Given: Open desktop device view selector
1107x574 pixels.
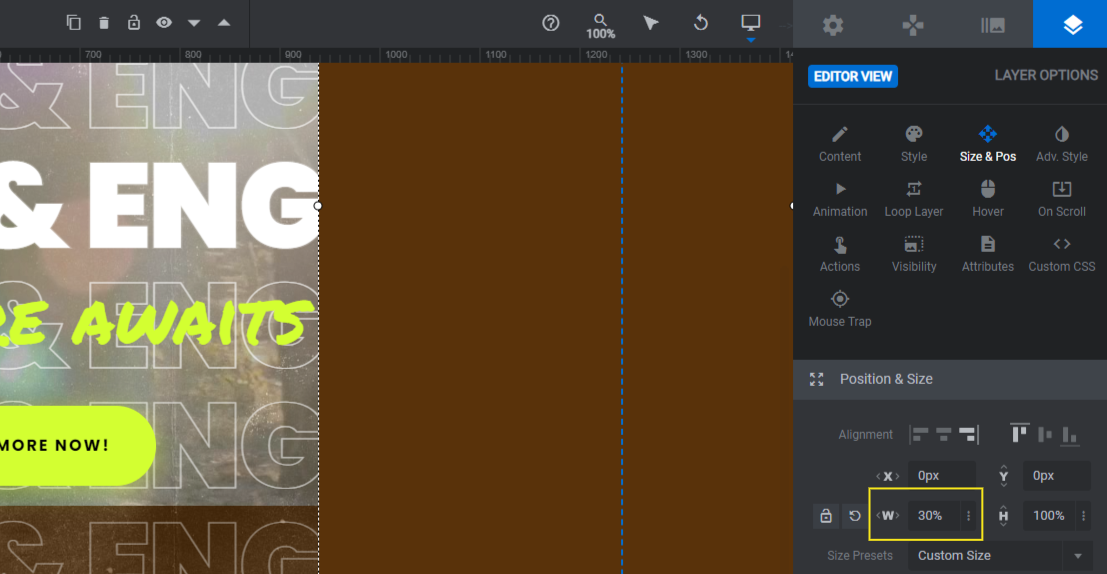Looking at the screenshot, I should [x=750, y=25].
